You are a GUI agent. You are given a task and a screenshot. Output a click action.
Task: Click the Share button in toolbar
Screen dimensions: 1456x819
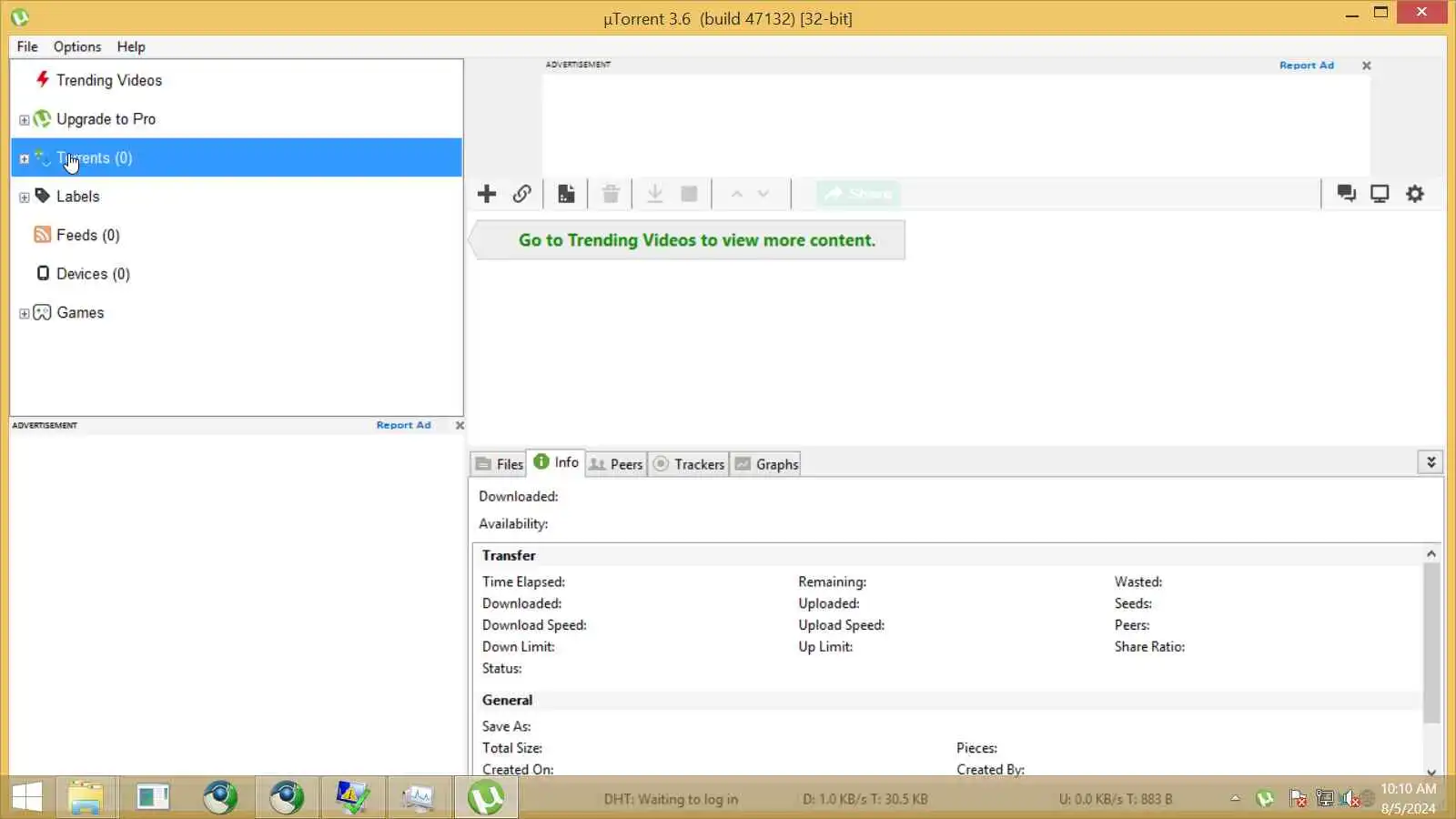click(857, 194)
